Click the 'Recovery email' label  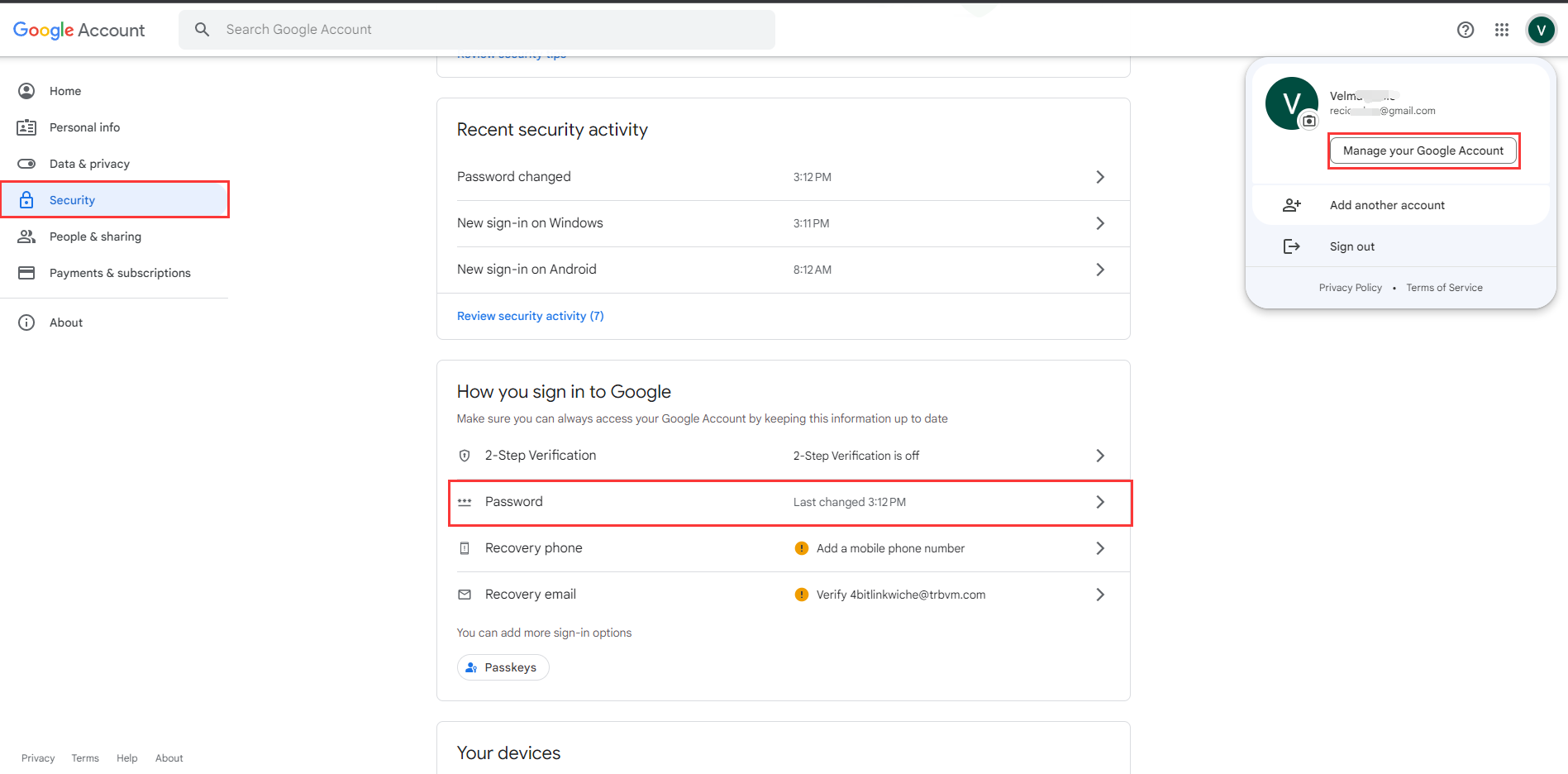click(x=531, y=595)
